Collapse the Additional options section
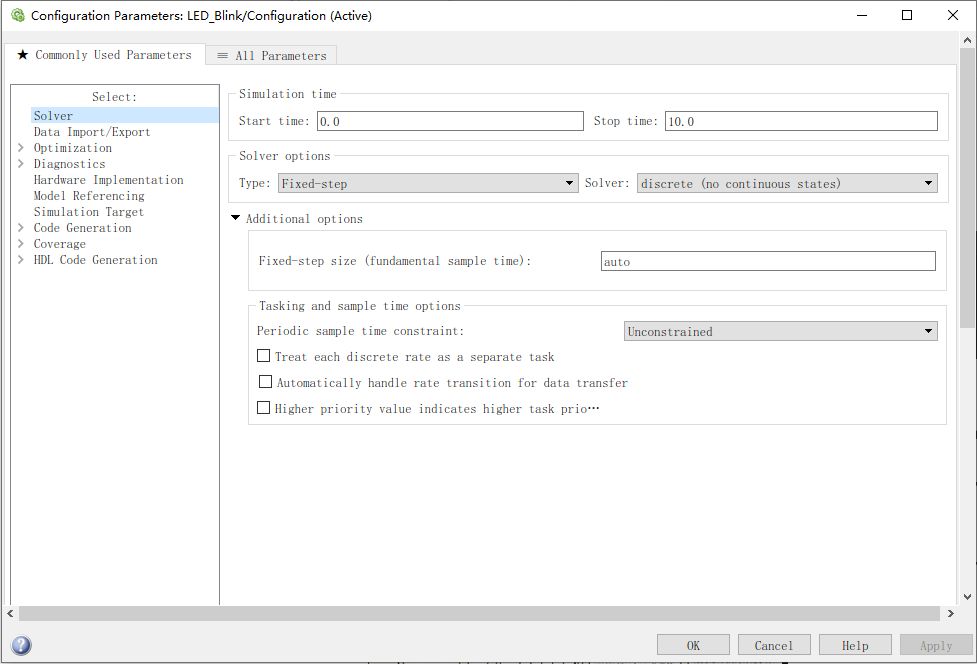 point(236,218)
